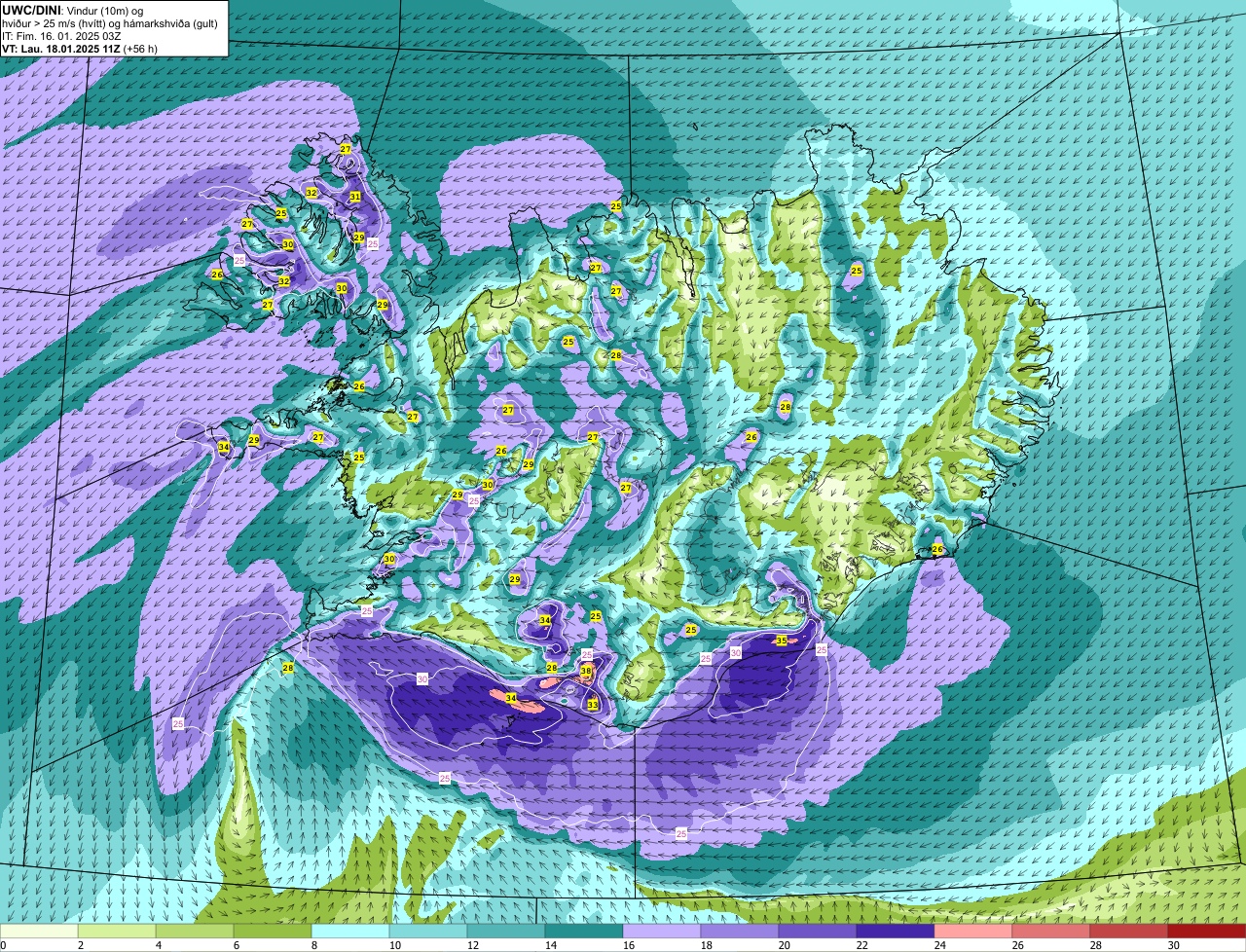Click the valid time 'VT: Lau. 18.01.2025 11Z (+56 h)'
The width and height of the screenshot is (1246, 952).
coord(80,49)
